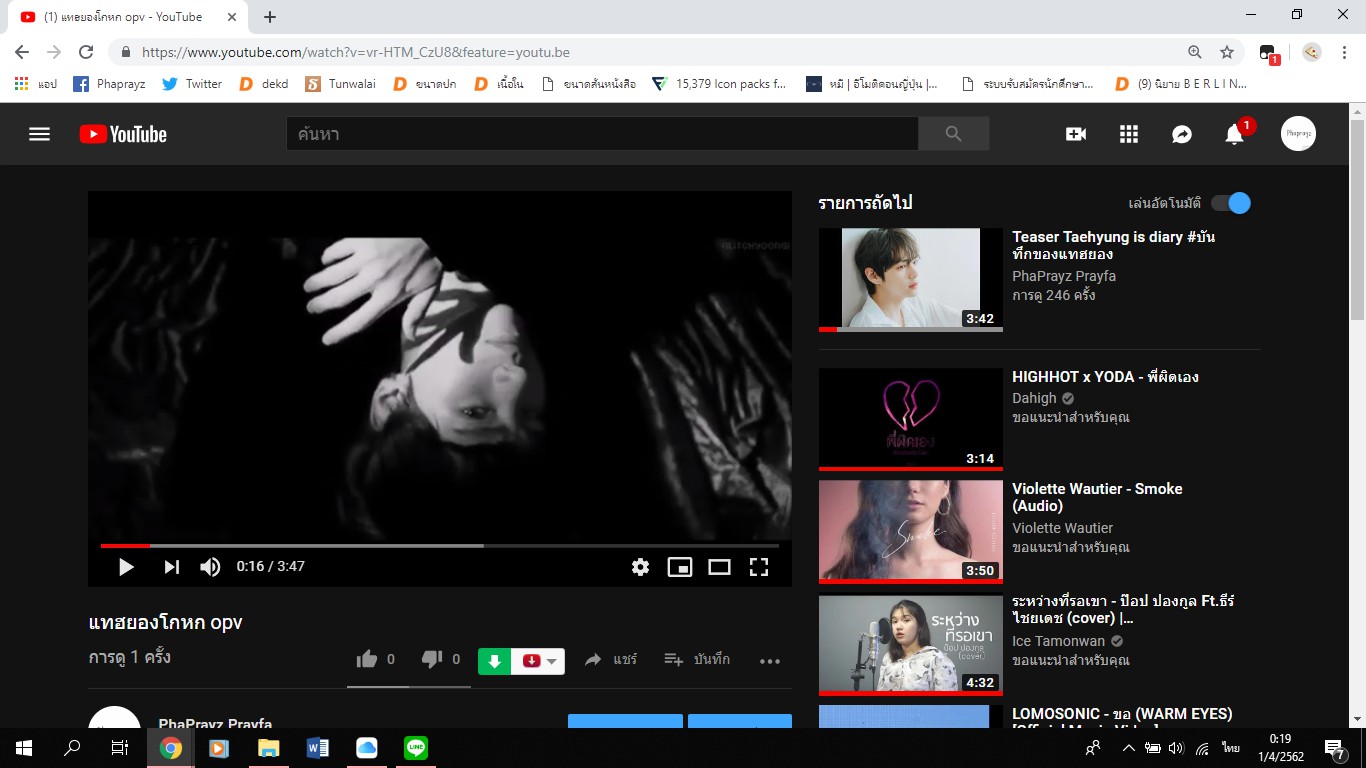Image resolution: width=1366 pixels, height=768 pixels.
Task: Open the Phaprayz account avatar menu
Action: [1298, 134]
